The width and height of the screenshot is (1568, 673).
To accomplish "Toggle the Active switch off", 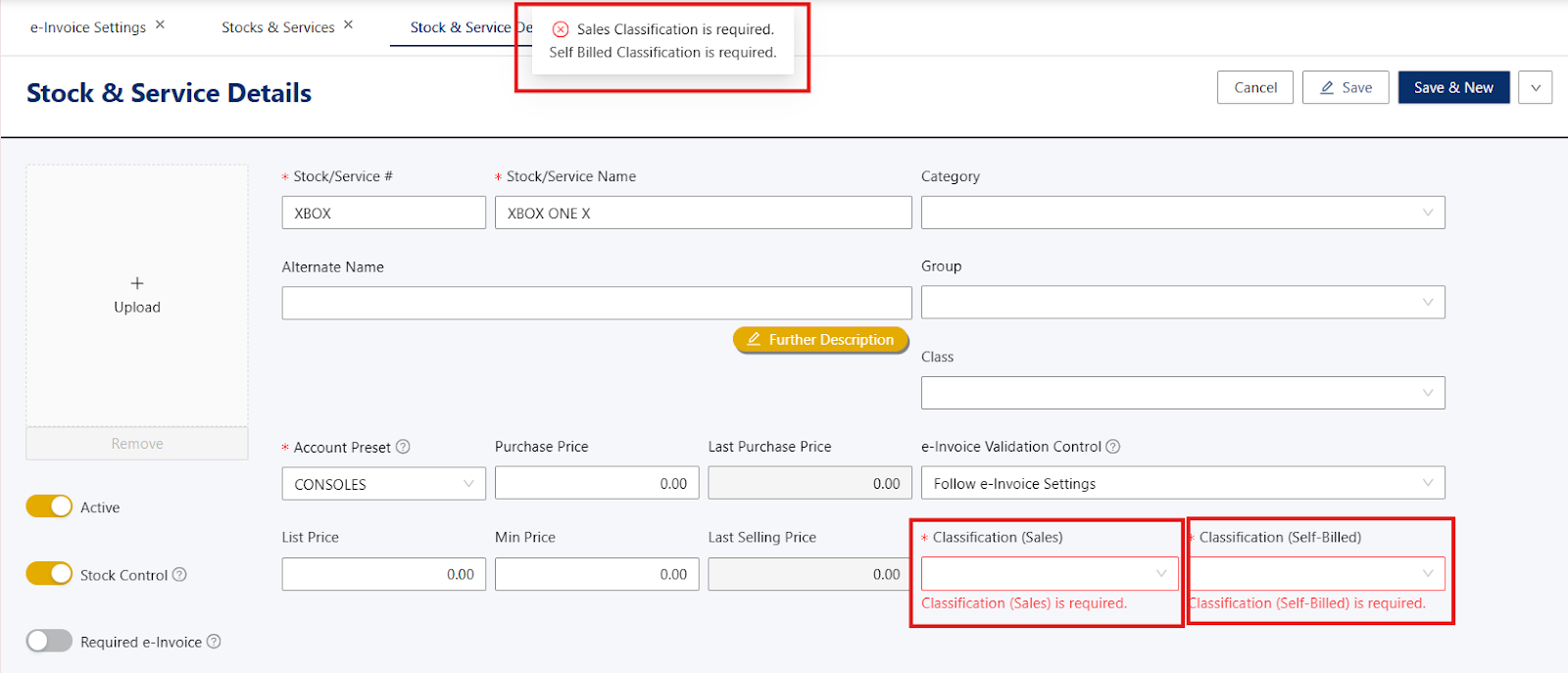I will [x=49, y=506].
